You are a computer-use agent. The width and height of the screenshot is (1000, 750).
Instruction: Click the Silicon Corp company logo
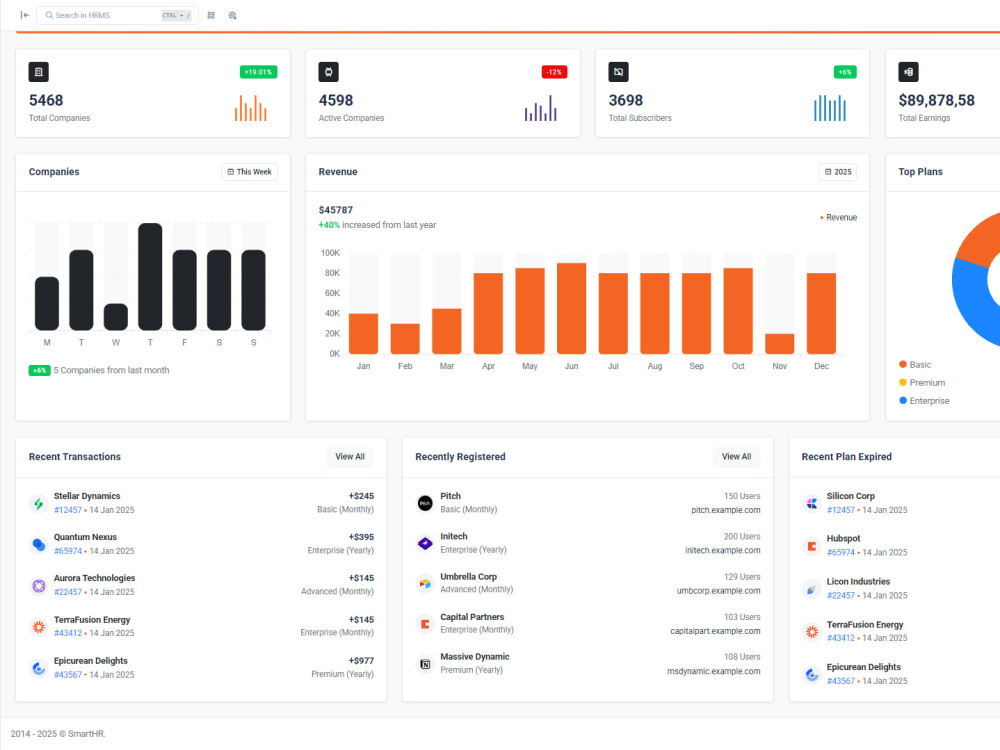811,503
